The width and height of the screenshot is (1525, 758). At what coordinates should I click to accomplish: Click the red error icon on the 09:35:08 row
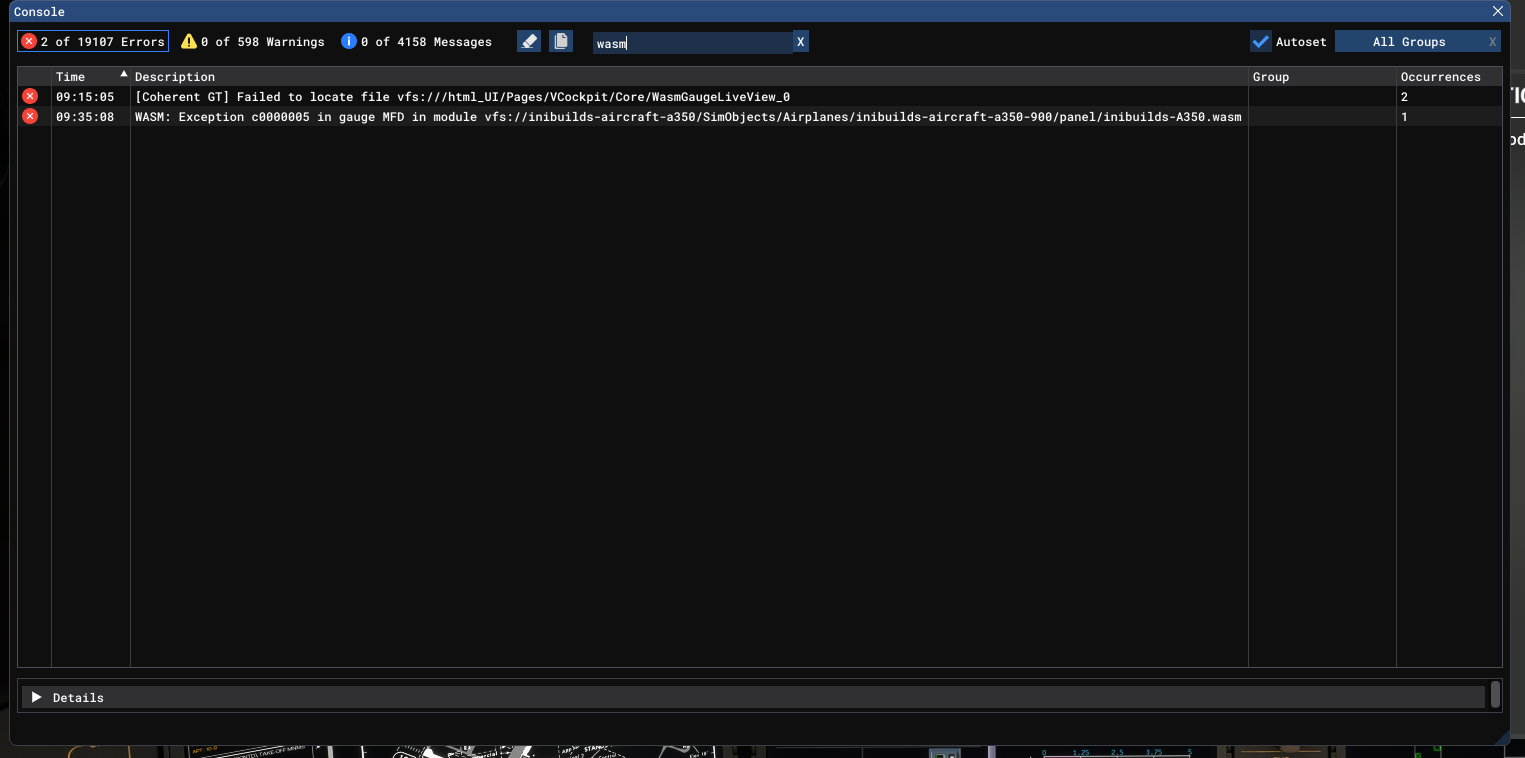(x=30, y=116)
